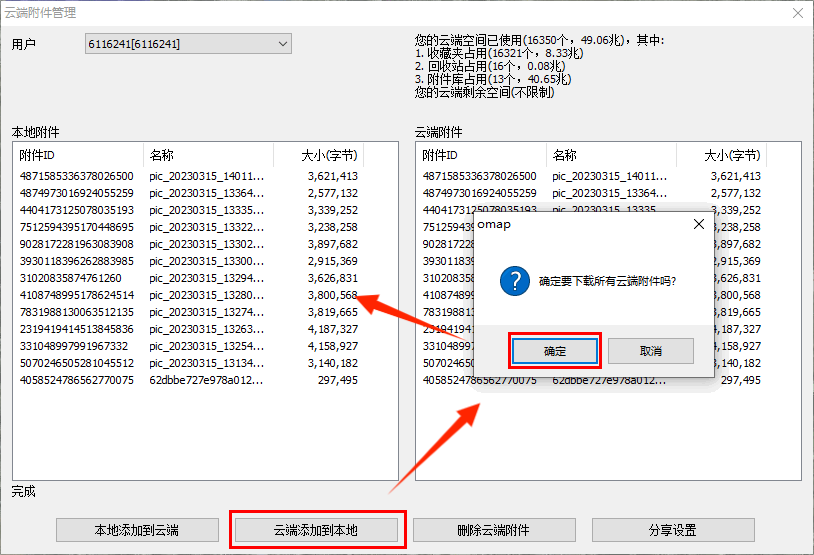The width and height of the screenshot is (814, 555).
Task: Sort cloud list by 名称 column header
Action: coord(612,155)
